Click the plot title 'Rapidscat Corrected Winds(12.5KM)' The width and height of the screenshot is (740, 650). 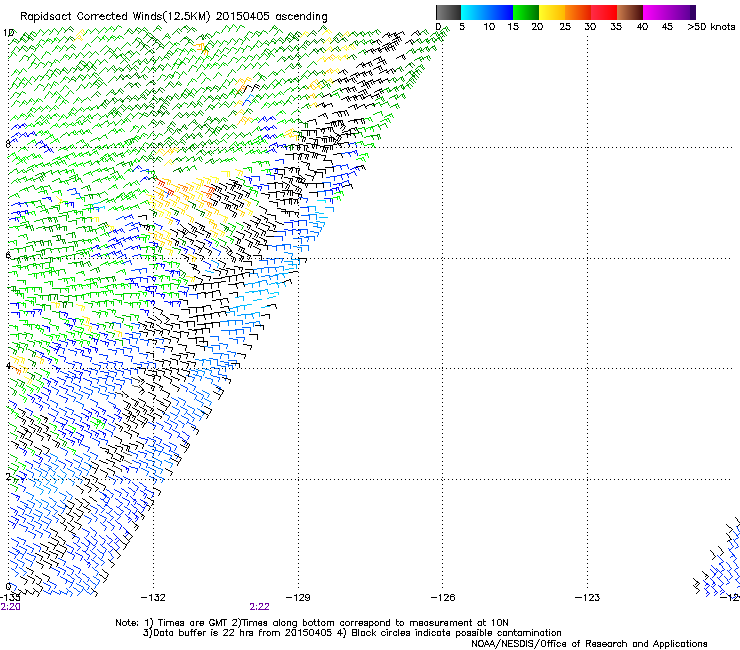tap(115, 17)
